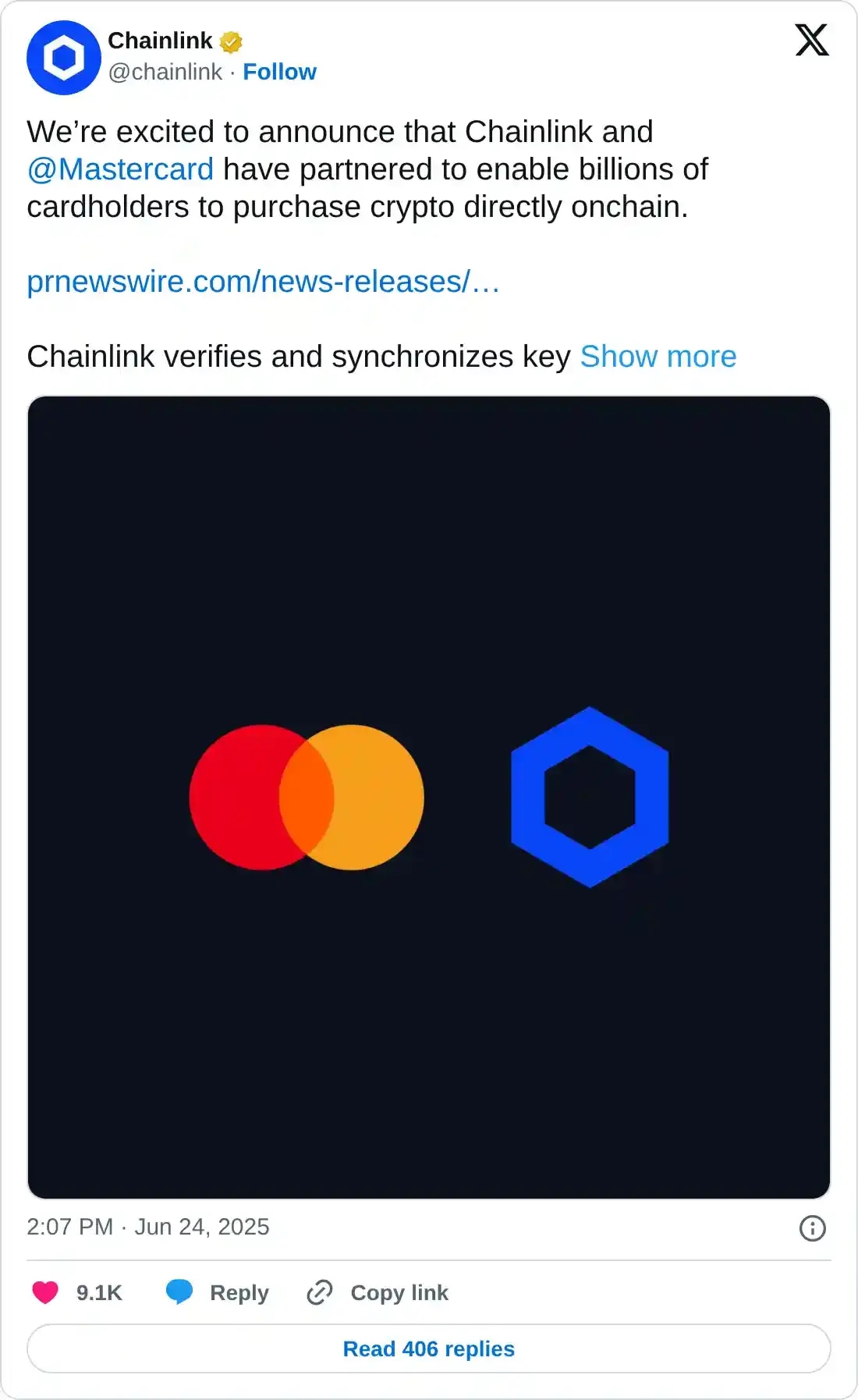
Task: Click the Copy link chain icon
Action: pyautogui.click(x=320, y=1292)
